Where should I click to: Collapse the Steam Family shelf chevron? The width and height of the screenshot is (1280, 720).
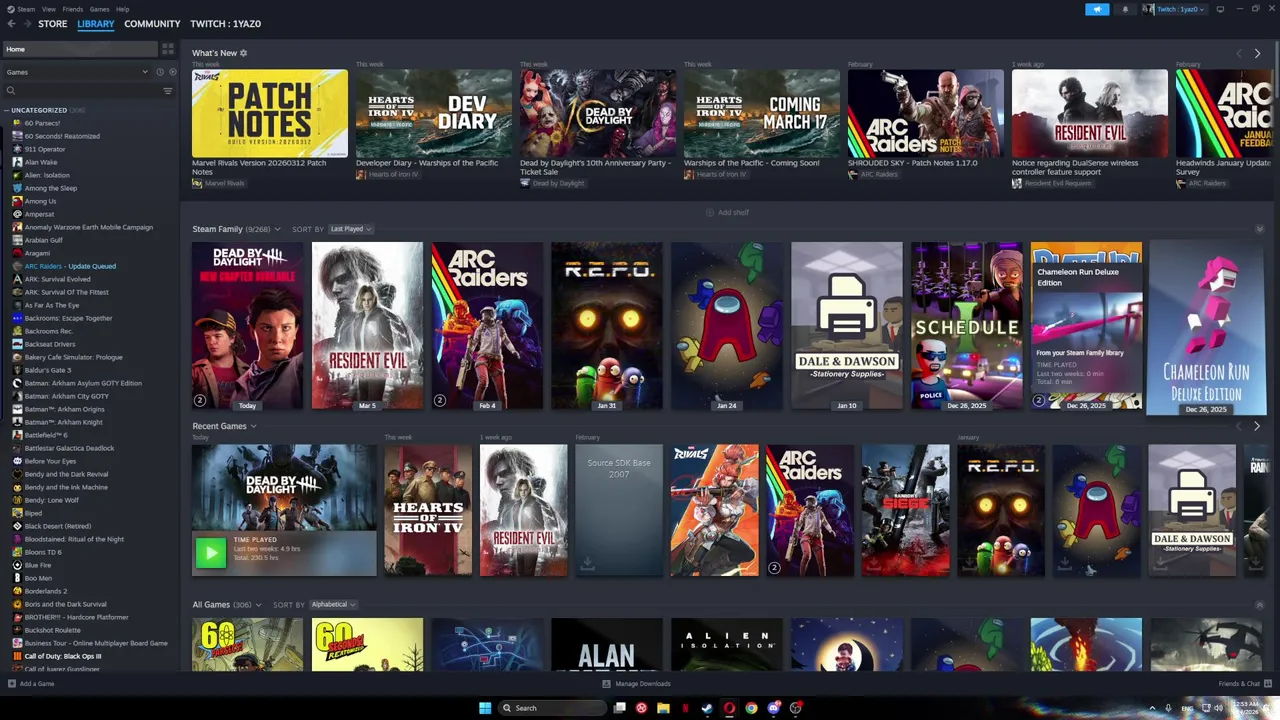tap(1259, 229)
